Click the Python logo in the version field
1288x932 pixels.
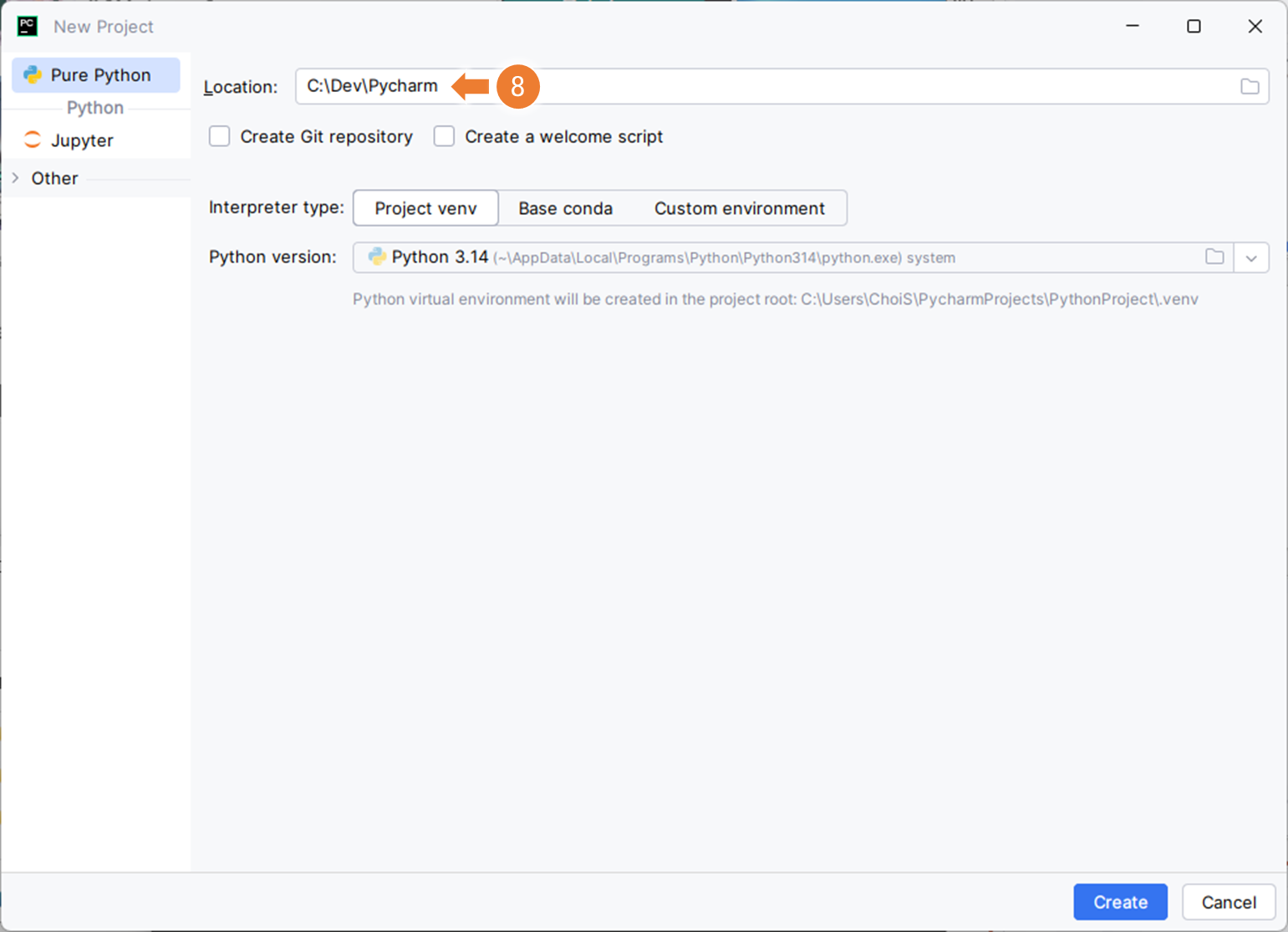[377, 257]
